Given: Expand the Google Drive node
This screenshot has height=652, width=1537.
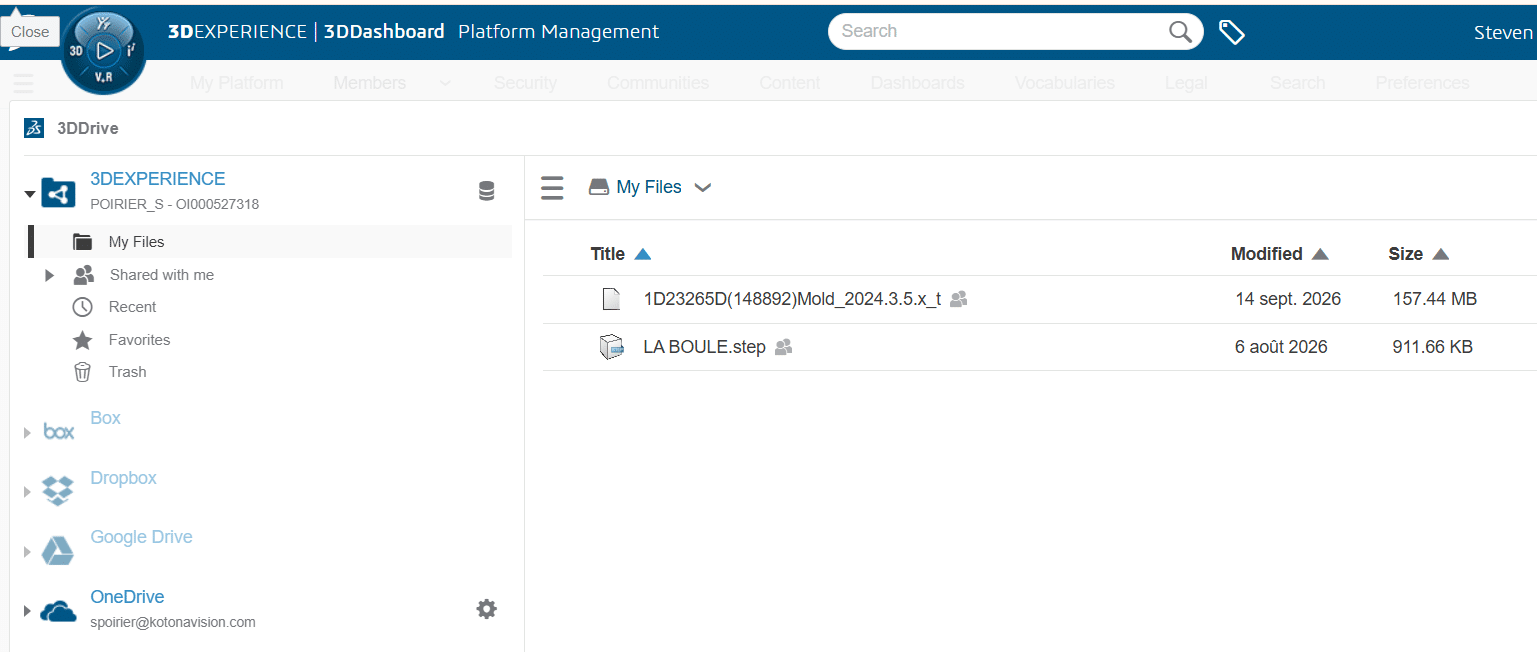Looking at the screenshot, I should point(27,552).
